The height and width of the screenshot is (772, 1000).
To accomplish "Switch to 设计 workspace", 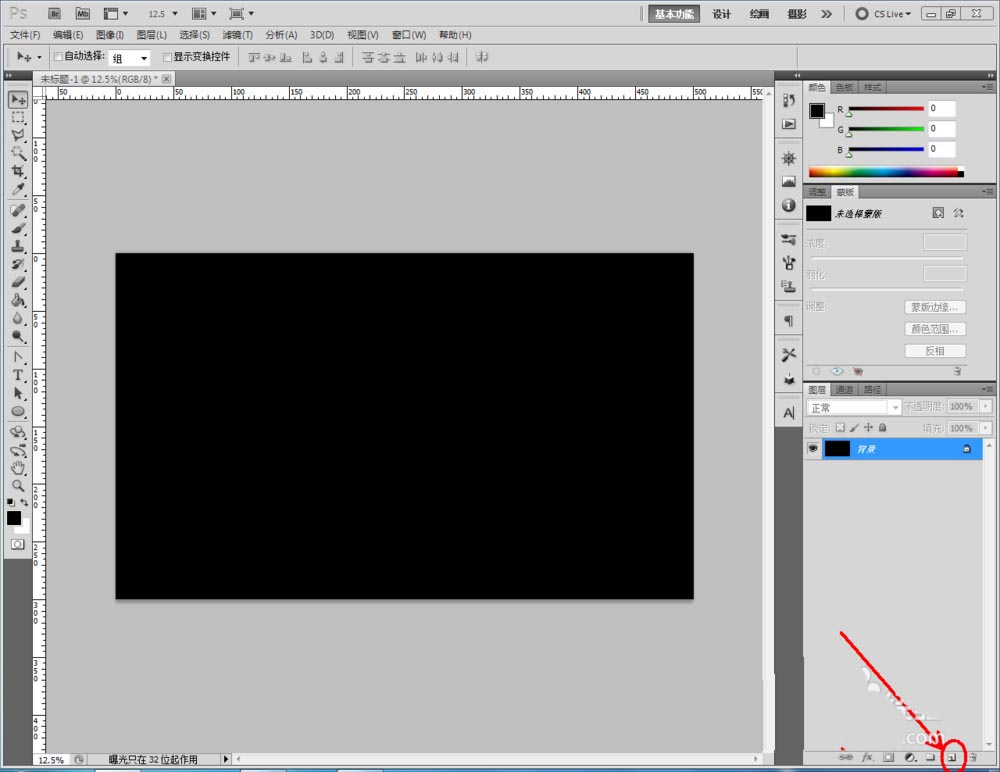I will click(721, 14).
